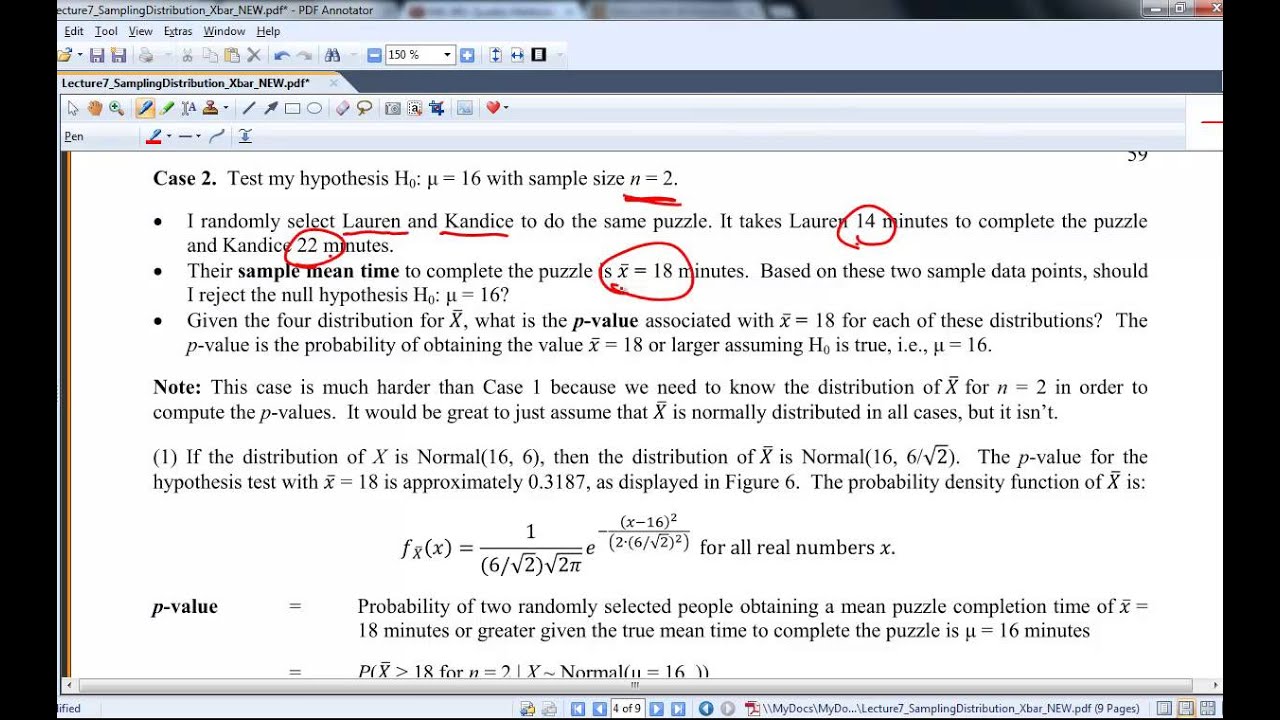This screenshot has height=720, width=1280.
Task: Open the Stamp tool dropdown arrow
Action: click(x=226, y=108)
